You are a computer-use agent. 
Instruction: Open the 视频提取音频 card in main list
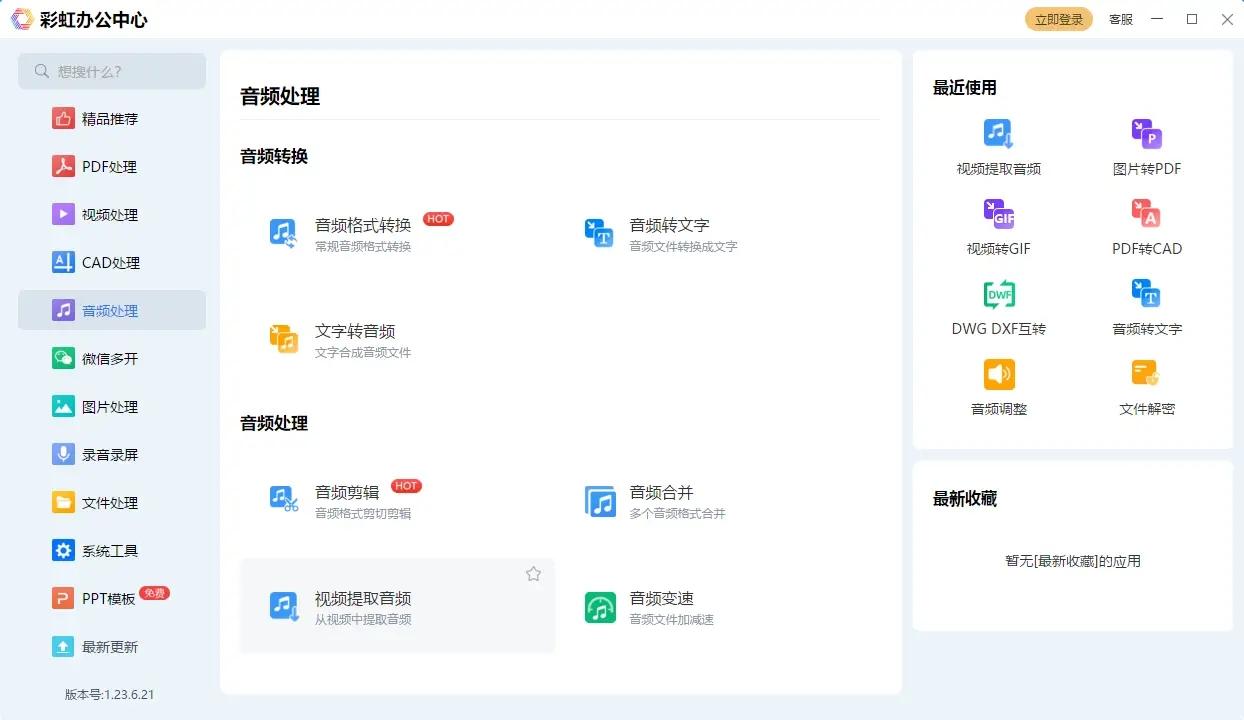coord(397,606)
